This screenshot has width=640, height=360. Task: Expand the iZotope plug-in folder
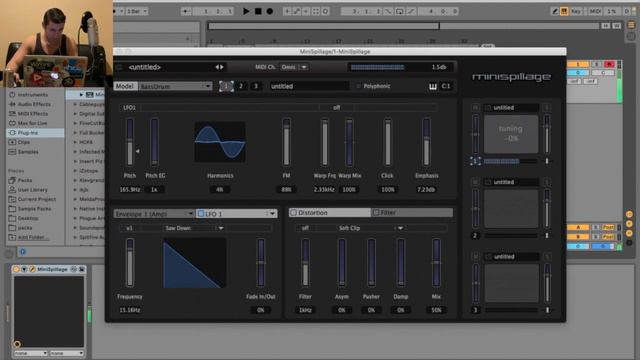click(75, 171)
